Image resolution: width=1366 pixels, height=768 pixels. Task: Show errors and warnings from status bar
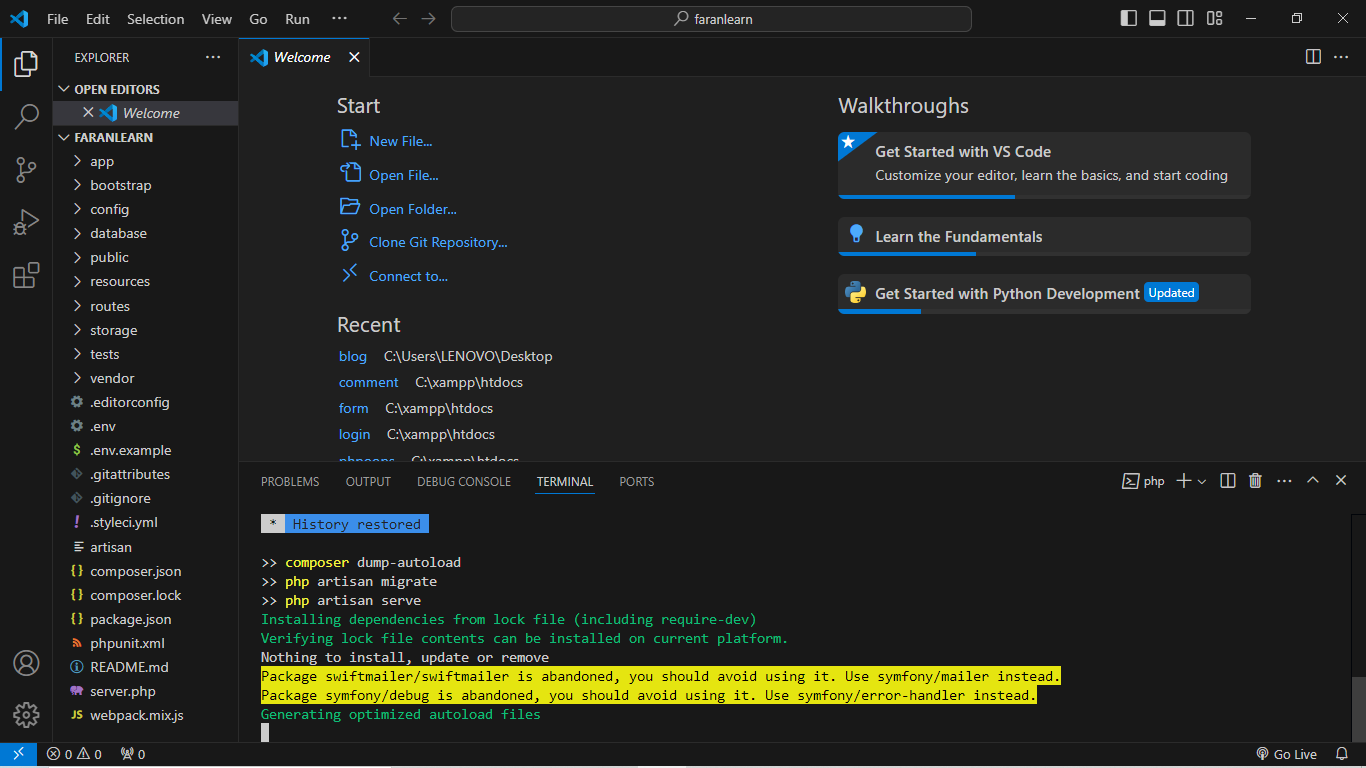coord(74,755)
